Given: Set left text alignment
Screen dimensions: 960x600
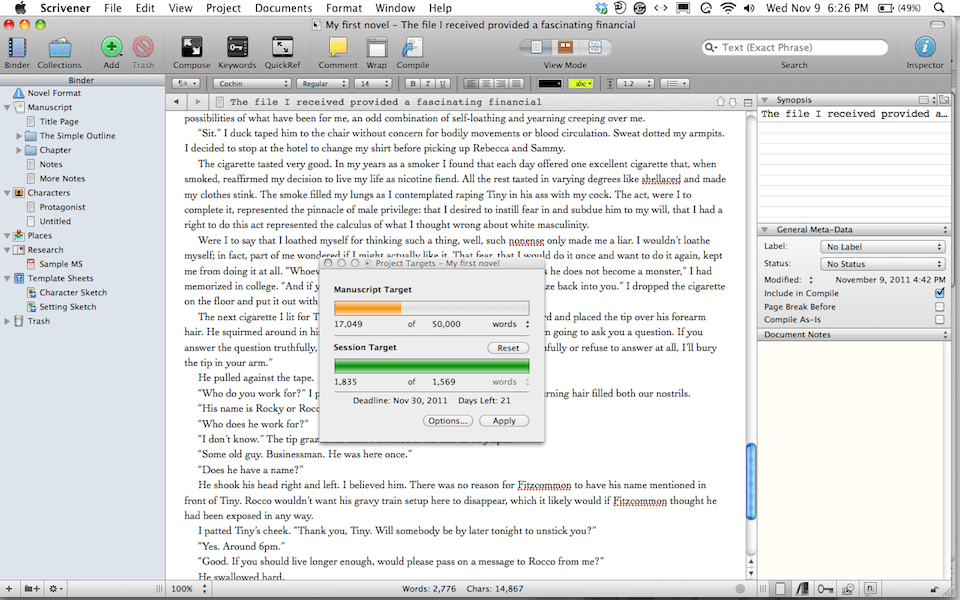Looking at the screenshot, I should 471,83.
